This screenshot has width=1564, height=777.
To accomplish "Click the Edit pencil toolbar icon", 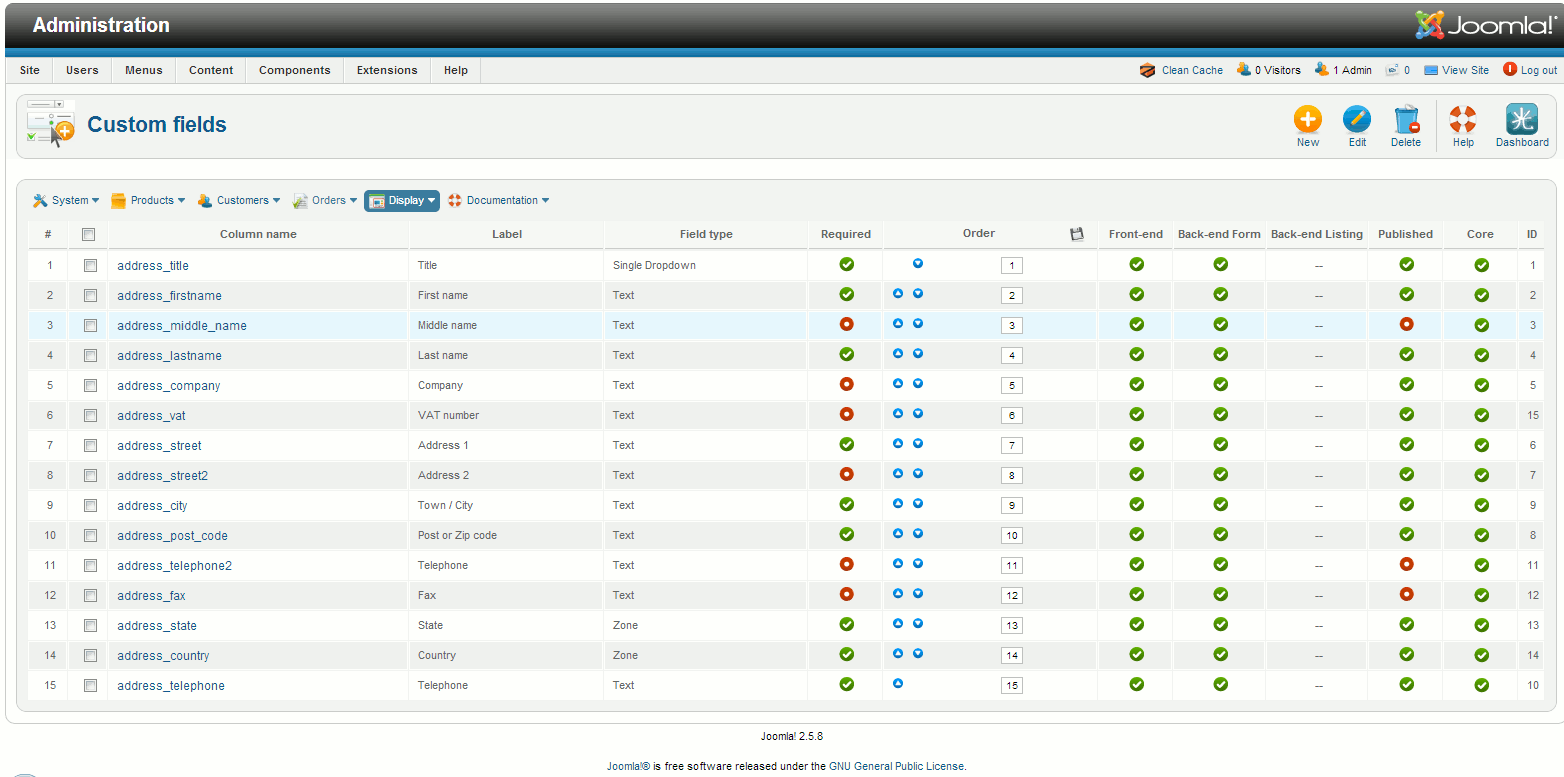I will pyautogui.click(x=1356, y=121).
